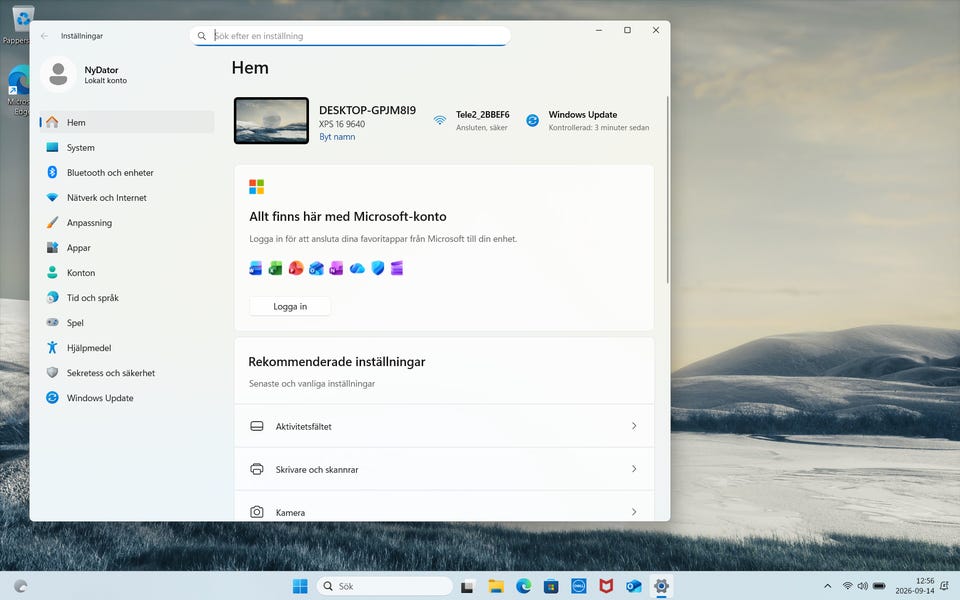Click the Defender shield icon on the card
Image resolution: width=960 pixels, height=600 pixels.
point(378,268)
